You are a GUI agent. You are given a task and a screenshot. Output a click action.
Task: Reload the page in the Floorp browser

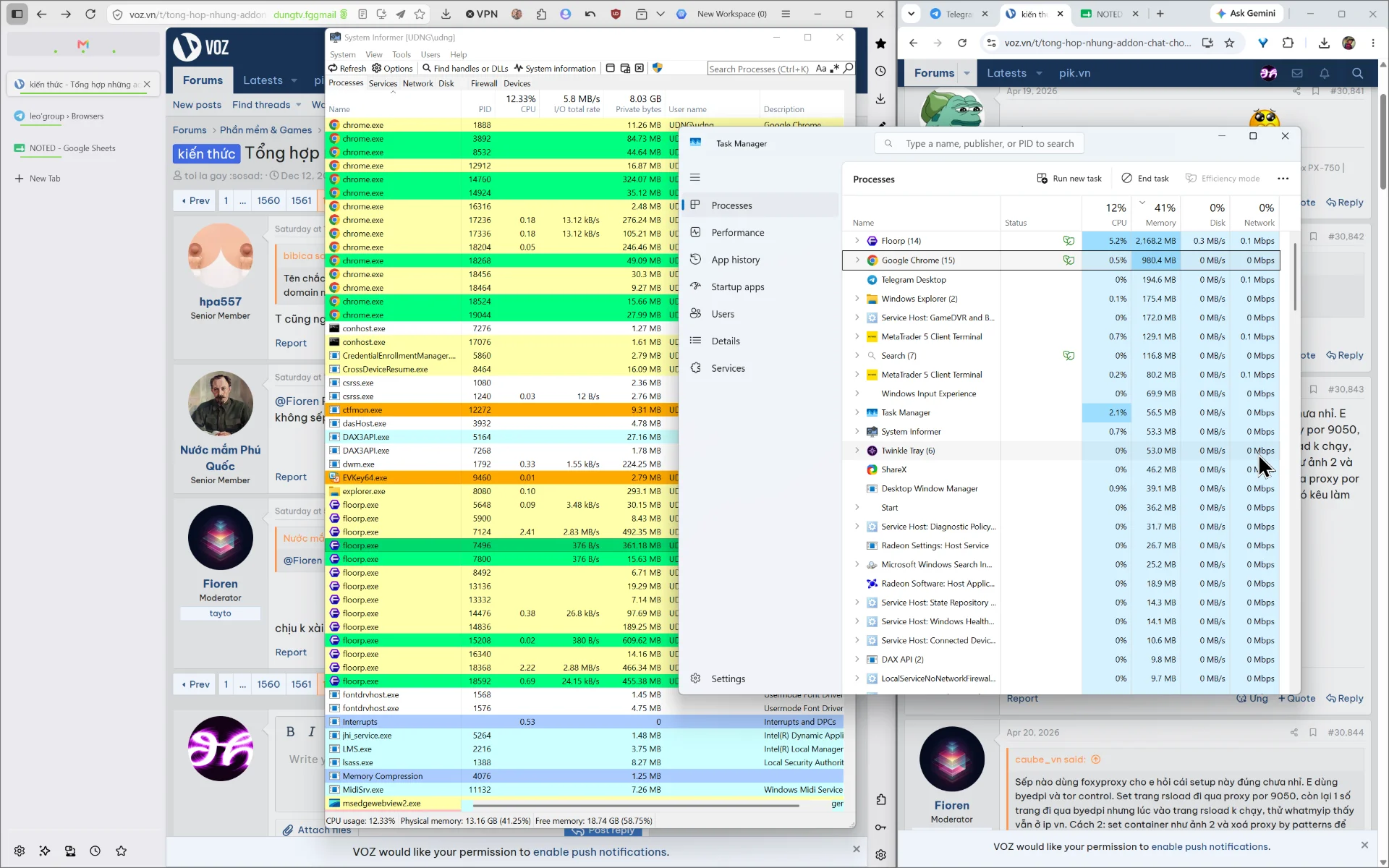pyautogui.click(x=90, y=14)
